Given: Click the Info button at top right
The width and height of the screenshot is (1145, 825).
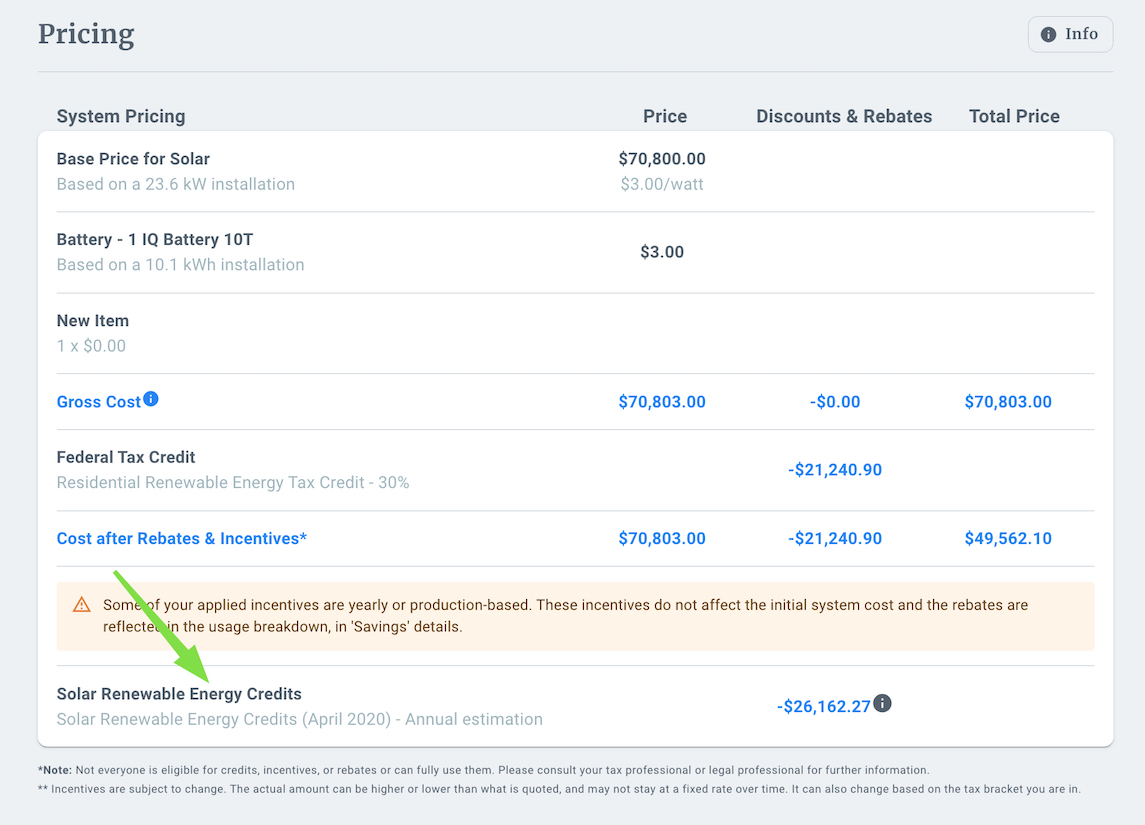Looking at the screenshot, I should (1070, 34).
